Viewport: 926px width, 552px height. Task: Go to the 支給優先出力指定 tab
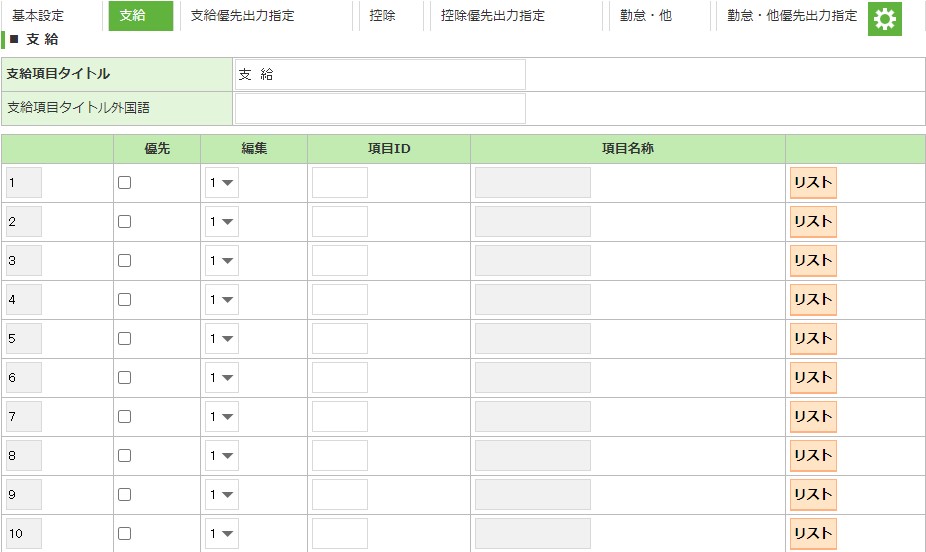[243, 16]
